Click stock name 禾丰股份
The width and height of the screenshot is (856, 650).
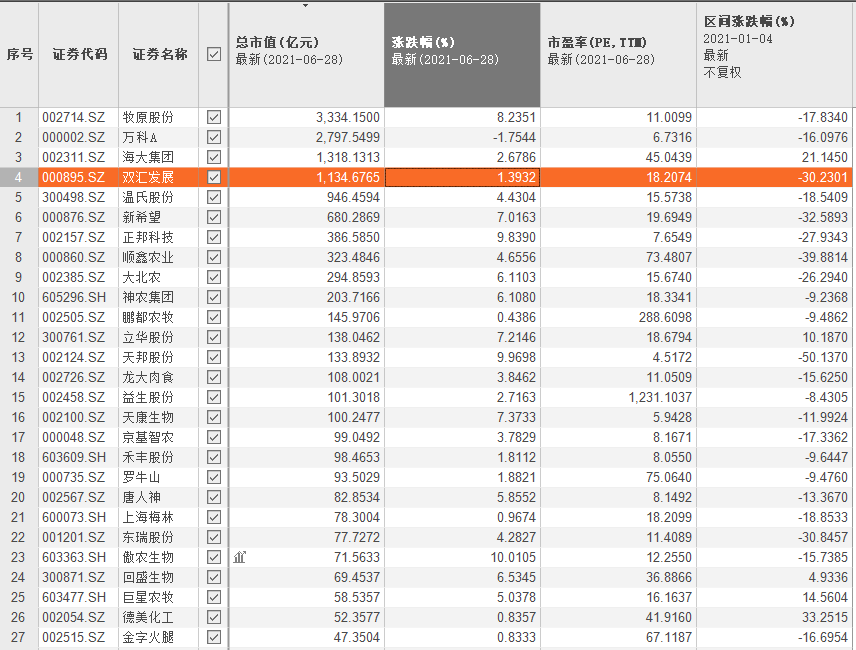pyautogui.click(x=148, y=457)
